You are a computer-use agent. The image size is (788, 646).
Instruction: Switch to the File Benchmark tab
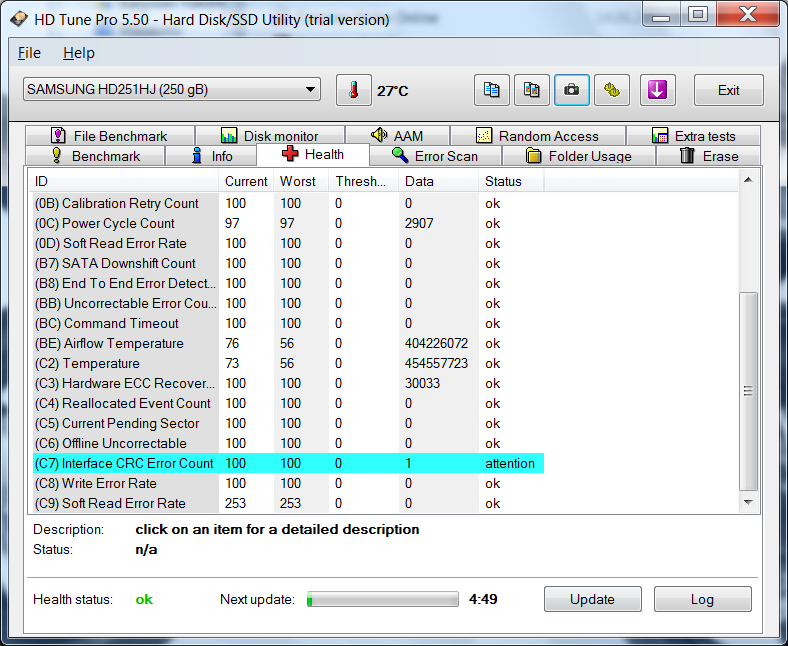[110, 136]
